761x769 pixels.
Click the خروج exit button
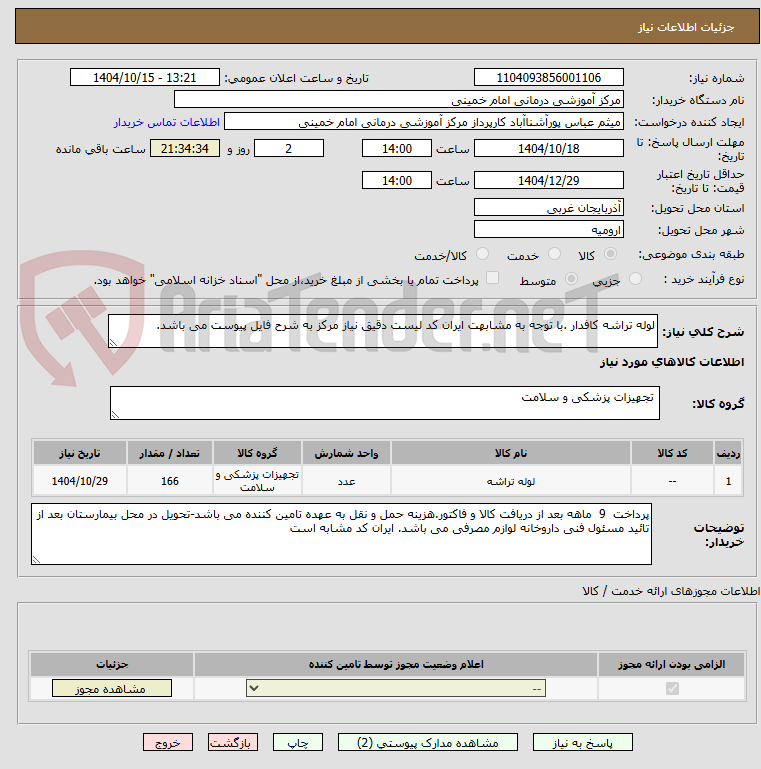168,743
